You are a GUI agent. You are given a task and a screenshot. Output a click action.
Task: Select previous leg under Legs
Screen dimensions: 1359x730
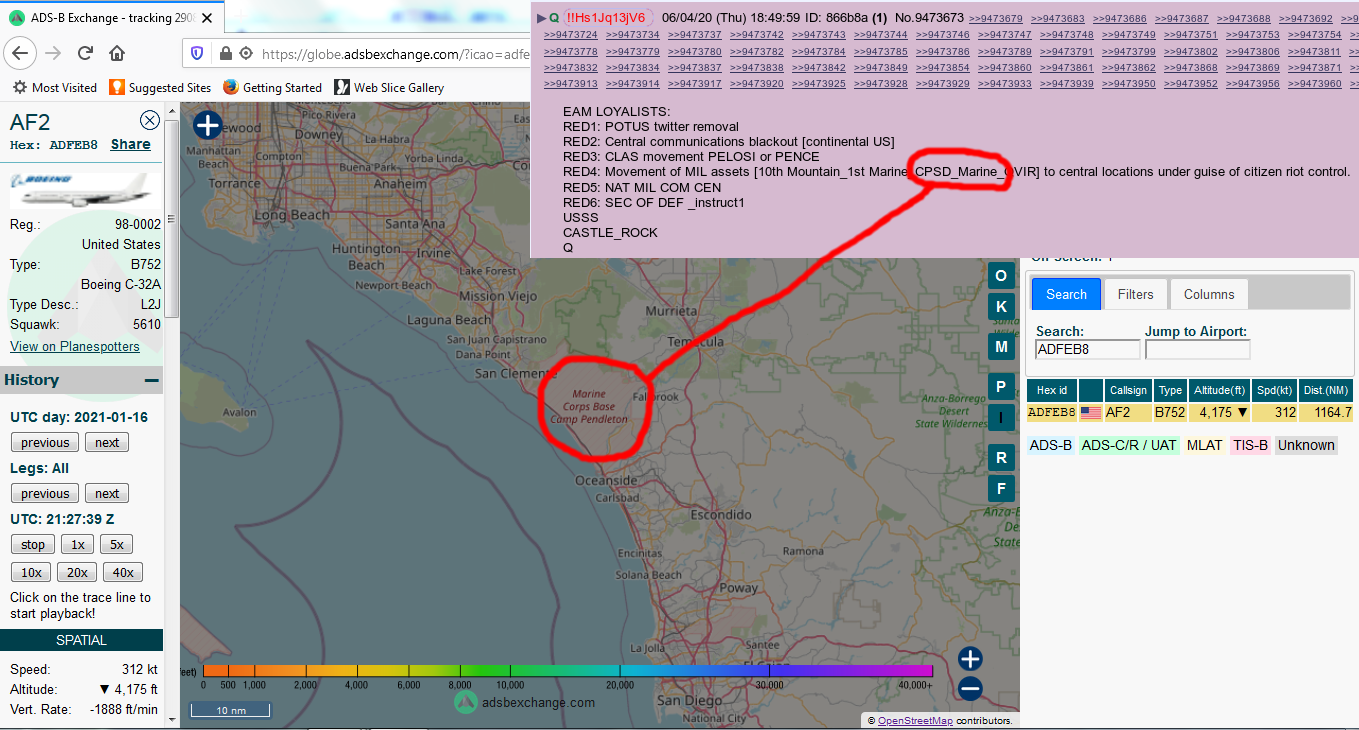pyautogui.click(x=45, y=493)
